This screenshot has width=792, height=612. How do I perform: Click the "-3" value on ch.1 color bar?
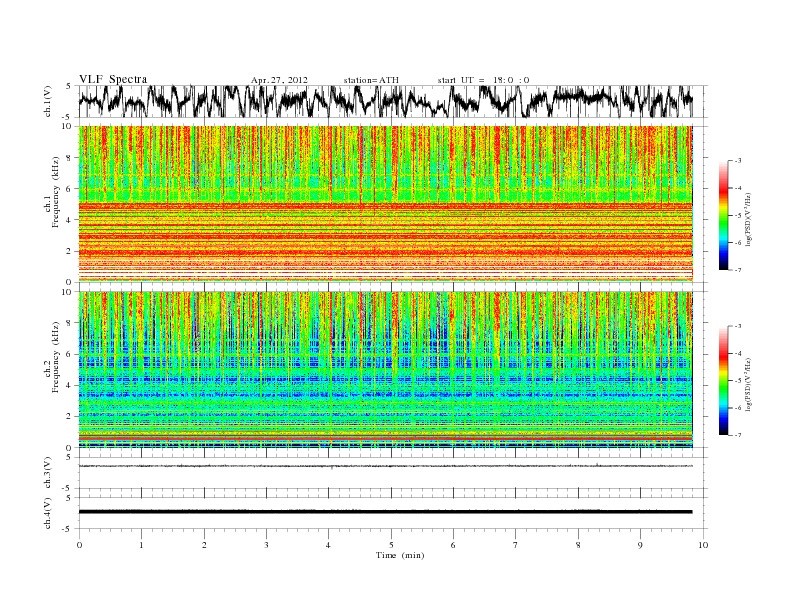[737, 161]
